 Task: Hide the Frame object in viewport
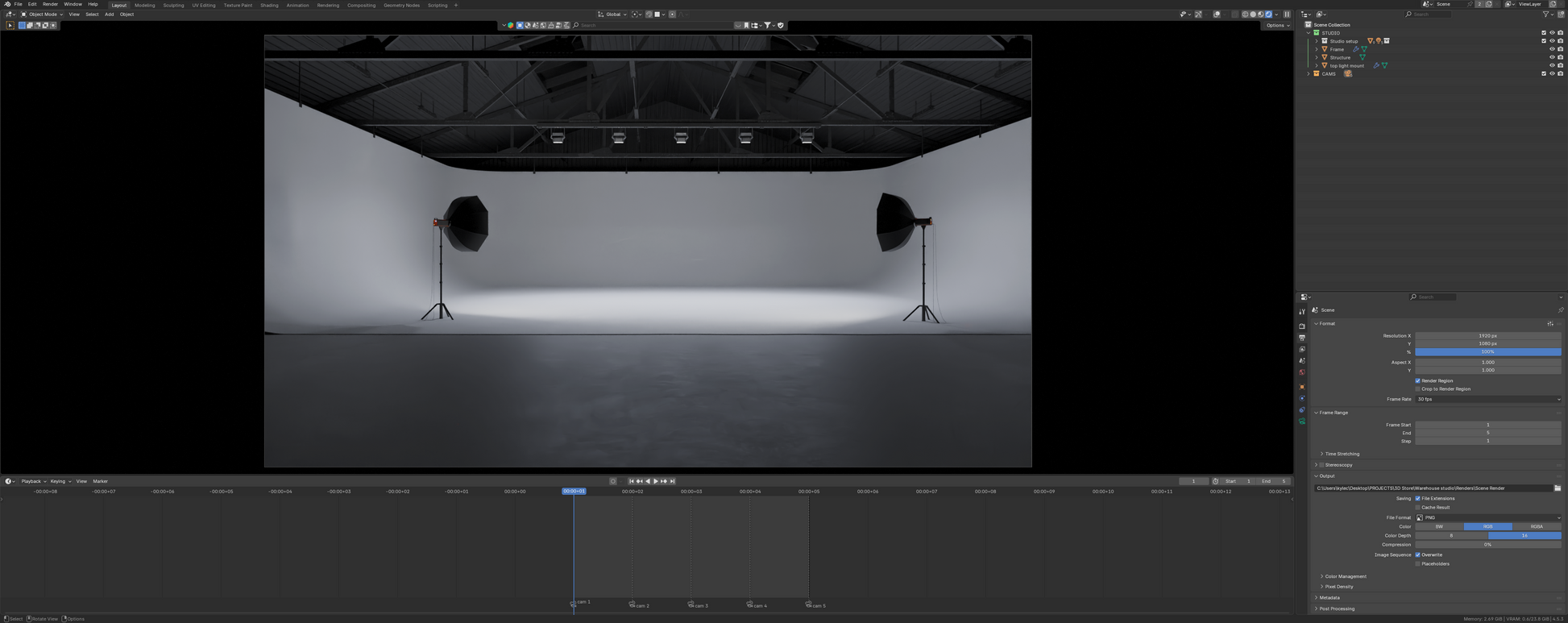[x=1552, y=49]
